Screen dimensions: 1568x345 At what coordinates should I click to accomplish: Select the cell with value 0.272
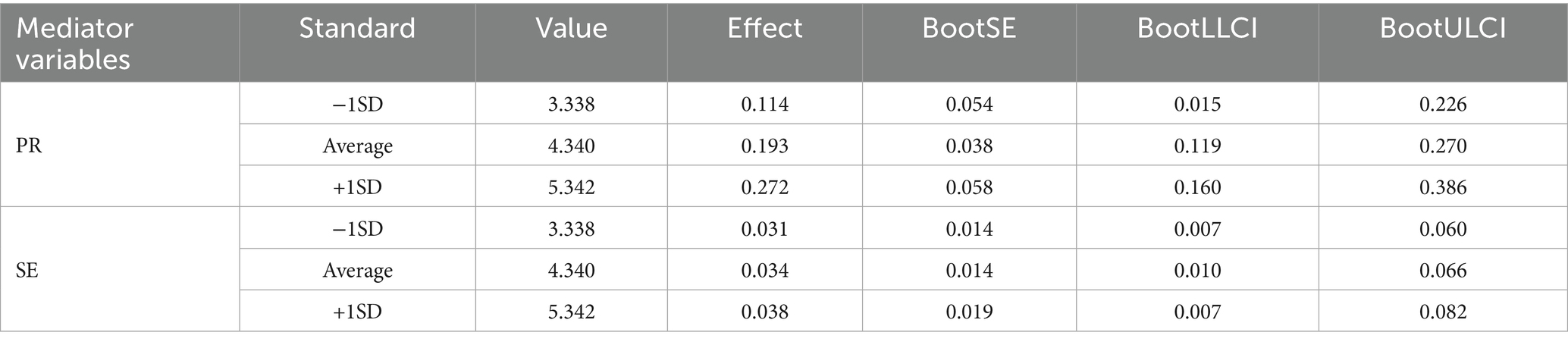pos(764,187)
